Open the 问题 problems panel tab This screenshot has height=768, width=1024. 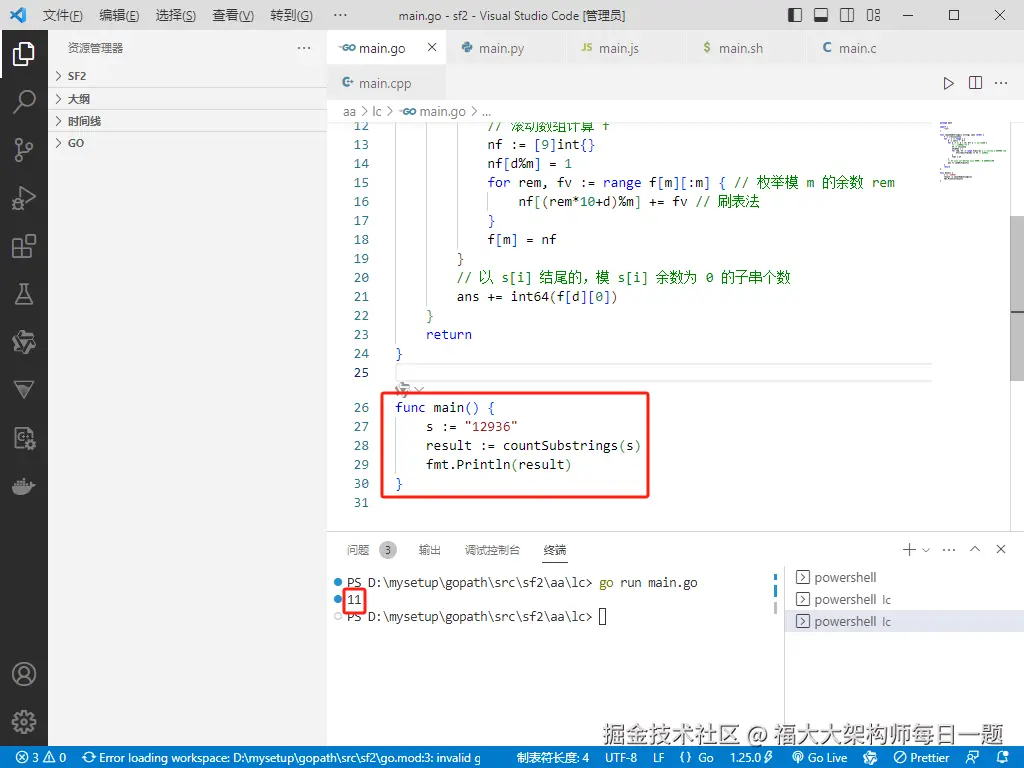point(358,550)
